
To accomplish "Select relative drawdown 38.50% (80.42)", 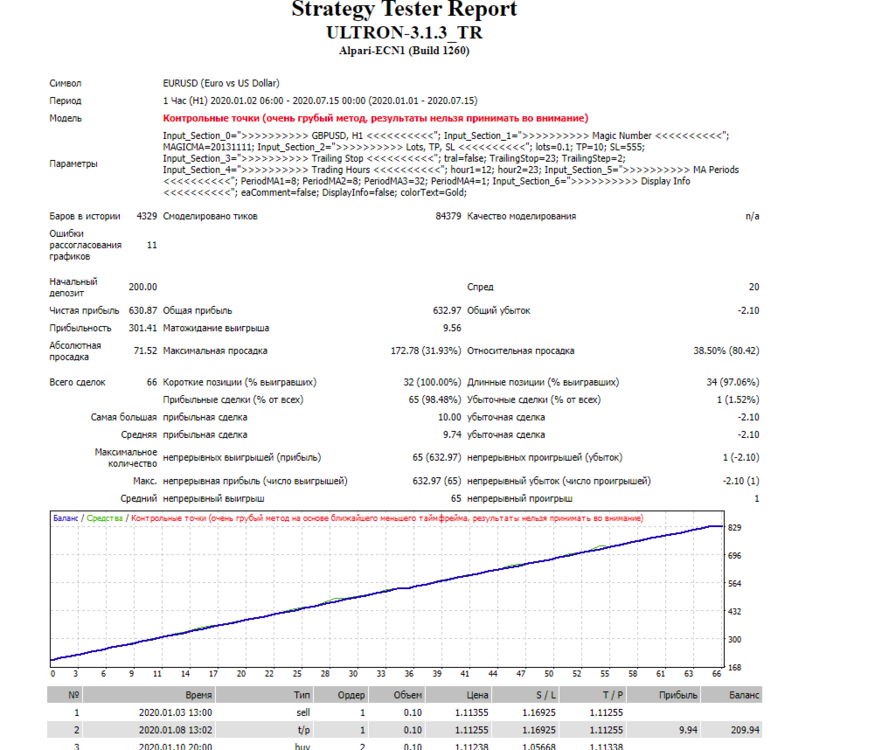I will coord(726,351).
